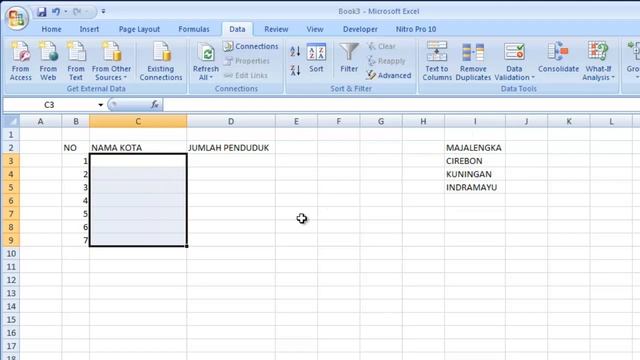This screenshot has height=360, width=640.
Task: Open Advanced filter options
Action: tap(389, 76)
